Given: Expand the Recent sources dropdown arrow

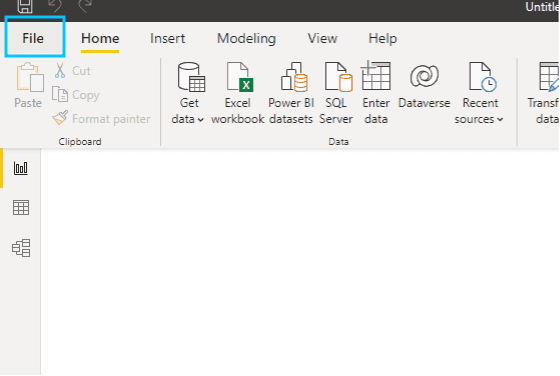Looking at the screenshot, I should point(500,120).
